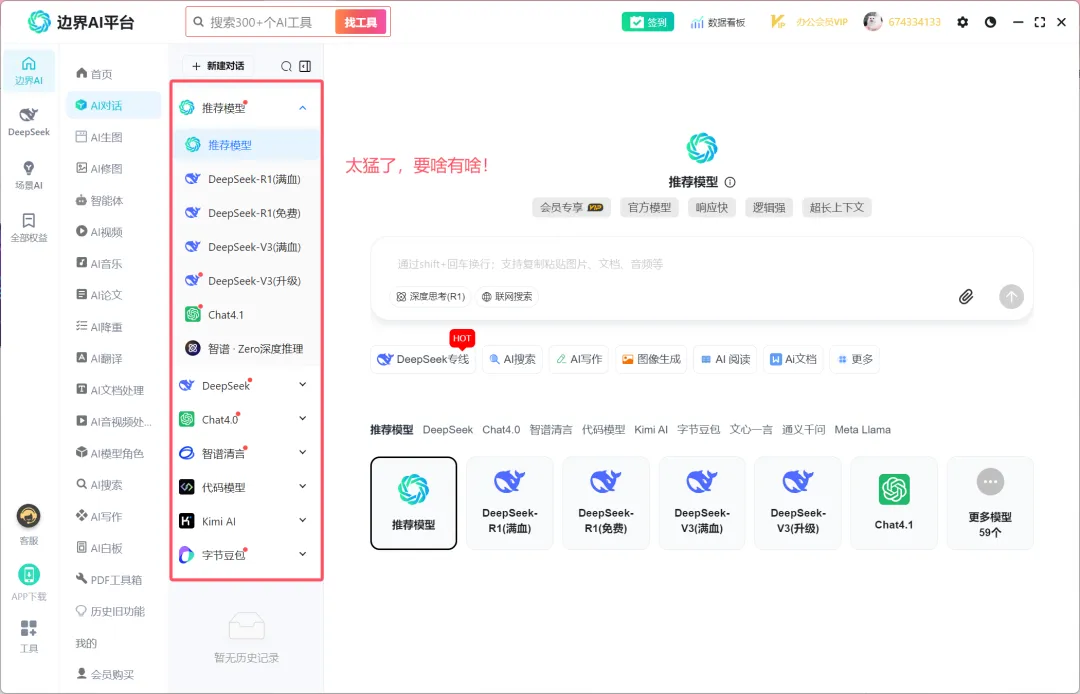Viewport: 1080px width, 694px height.
Task: Open 场景AI in the left rail
Action: pyautogui.click(x=29, y=175)
